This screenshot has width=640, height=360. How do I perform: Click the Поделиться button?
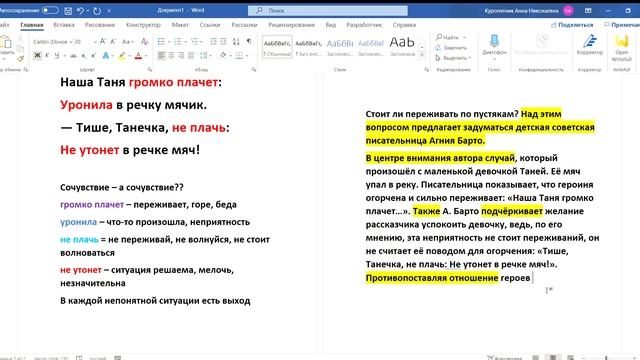(x=572, y=25)
